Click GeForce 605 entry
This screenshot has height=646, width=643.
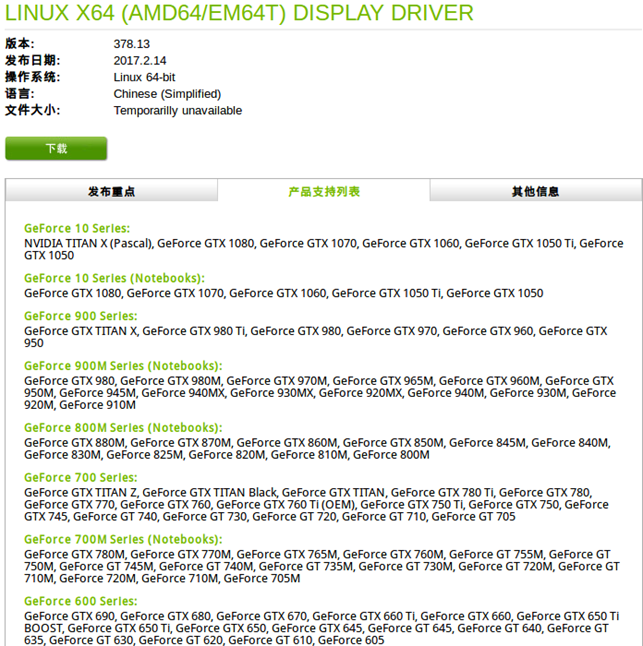coord(351,640)
